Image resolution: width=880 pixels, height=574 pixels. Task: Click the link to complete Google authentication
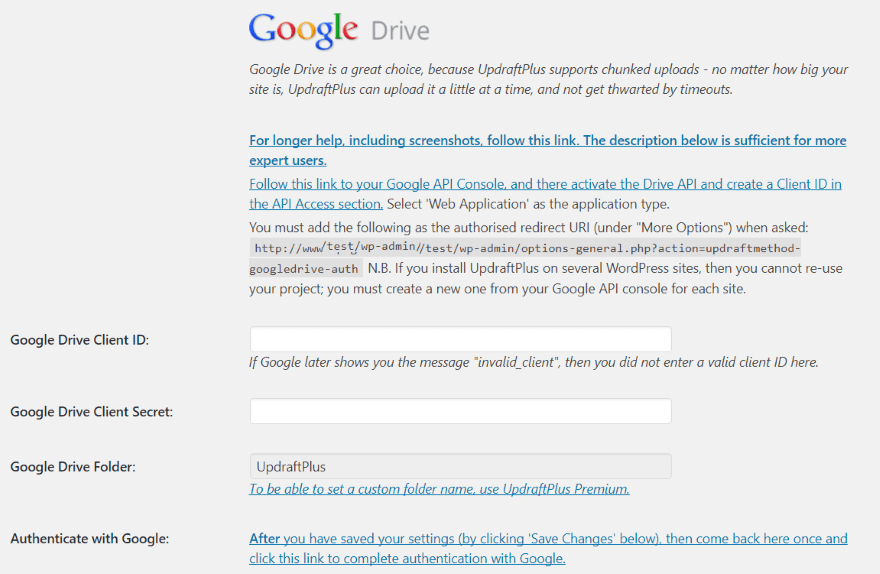point(547,548)
